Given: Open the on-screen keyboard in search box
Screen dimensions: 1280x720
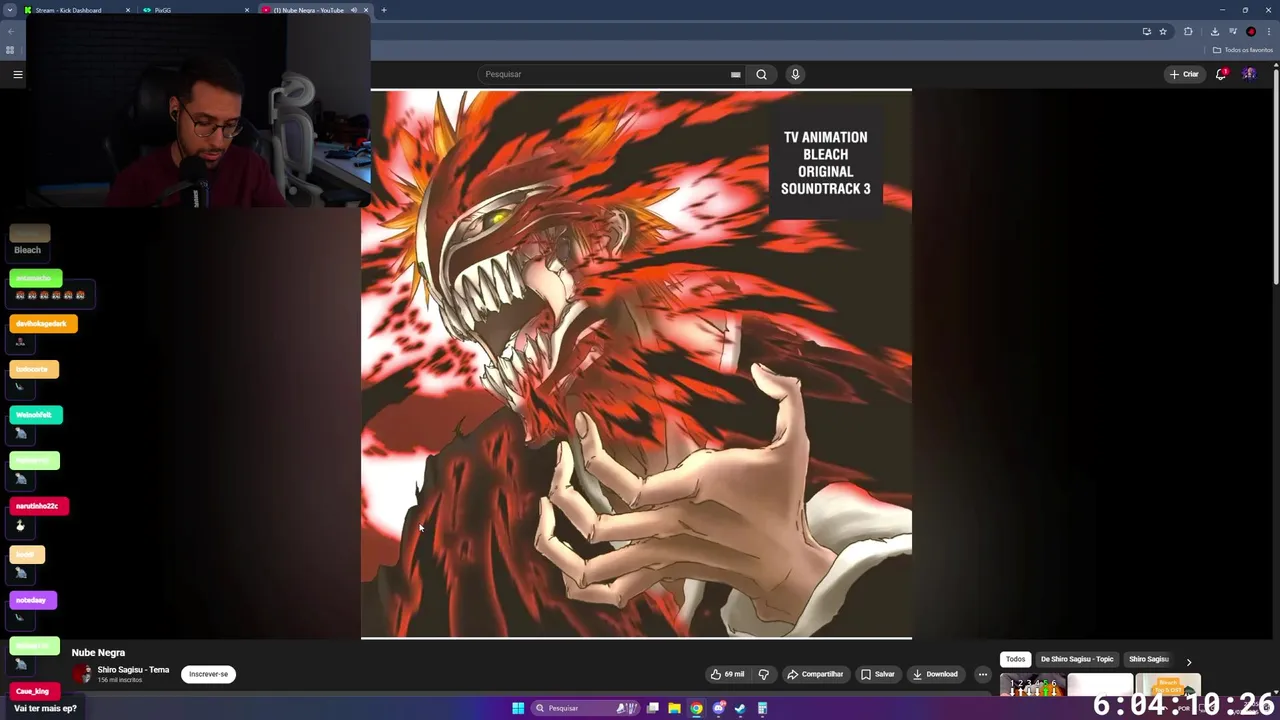Looking at the screenshot, I should (735, 74).
